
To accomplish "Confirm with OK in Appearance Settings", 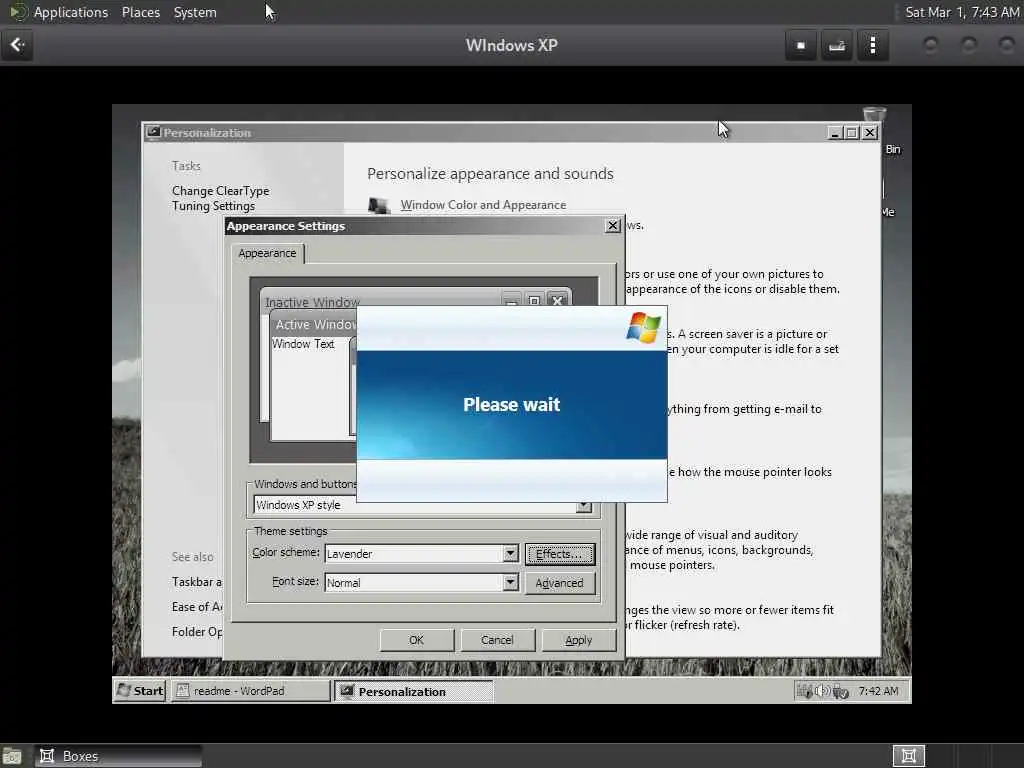I will pos(417,640).
